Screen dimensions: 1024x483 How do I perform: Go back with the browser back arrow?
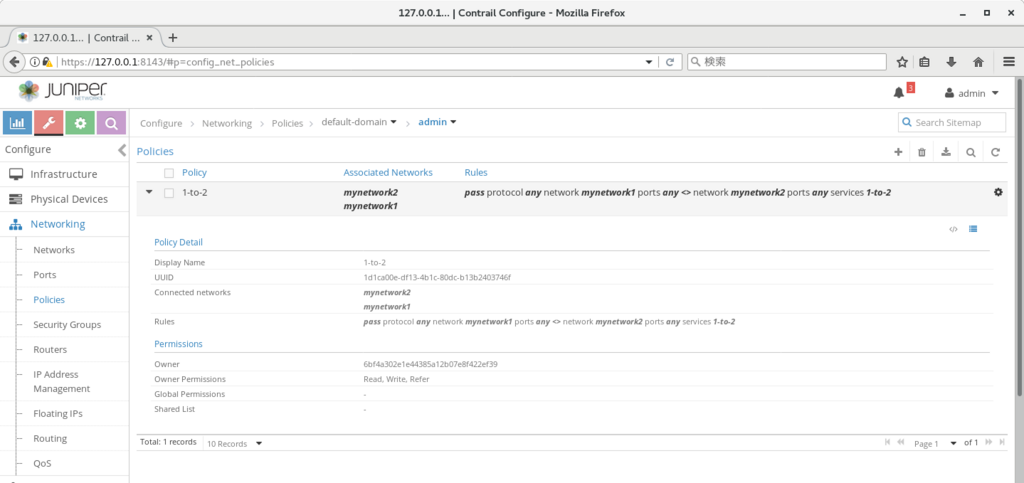tap(13, 62)
